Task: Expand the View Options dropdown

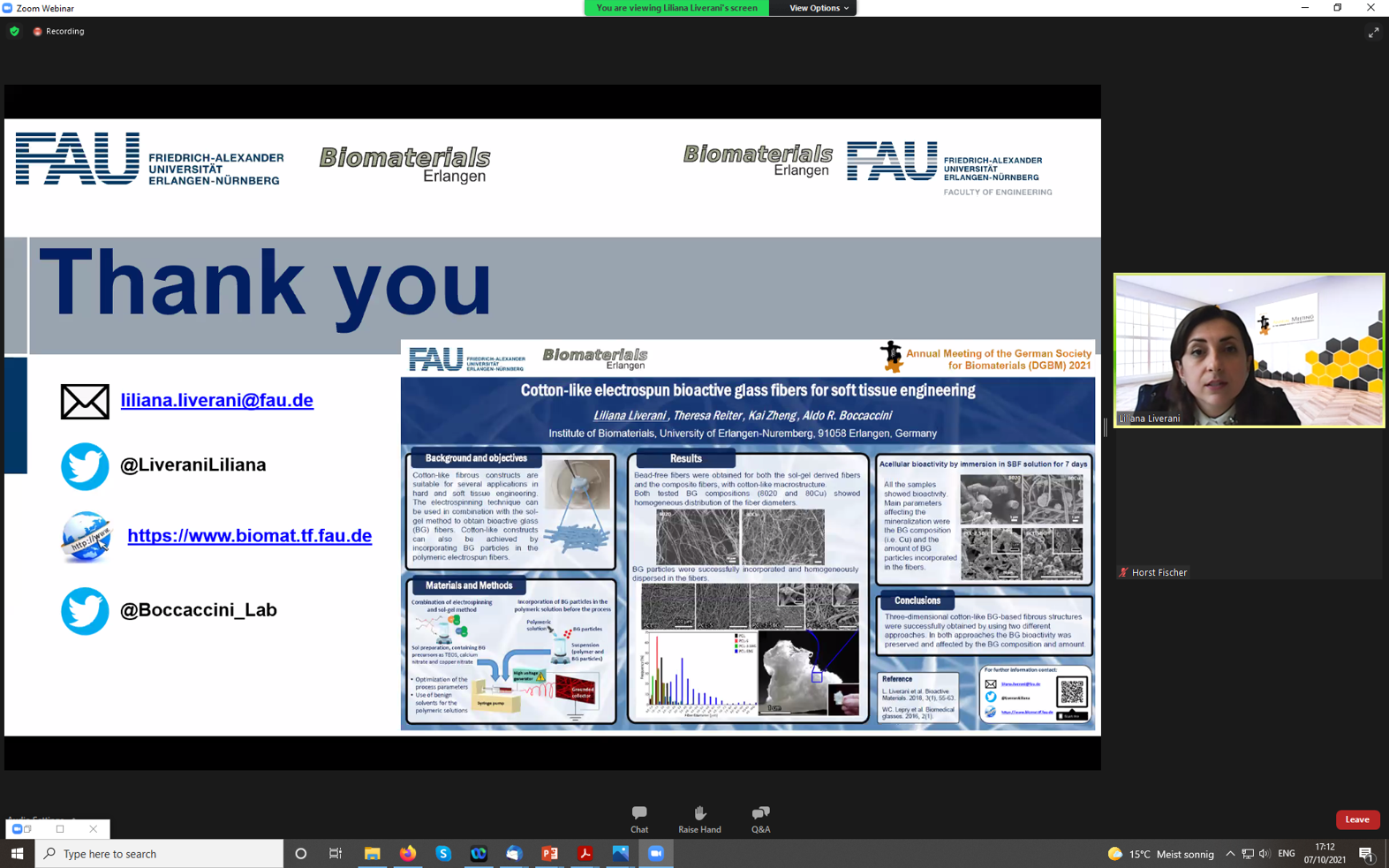Action: coord(818,8)
